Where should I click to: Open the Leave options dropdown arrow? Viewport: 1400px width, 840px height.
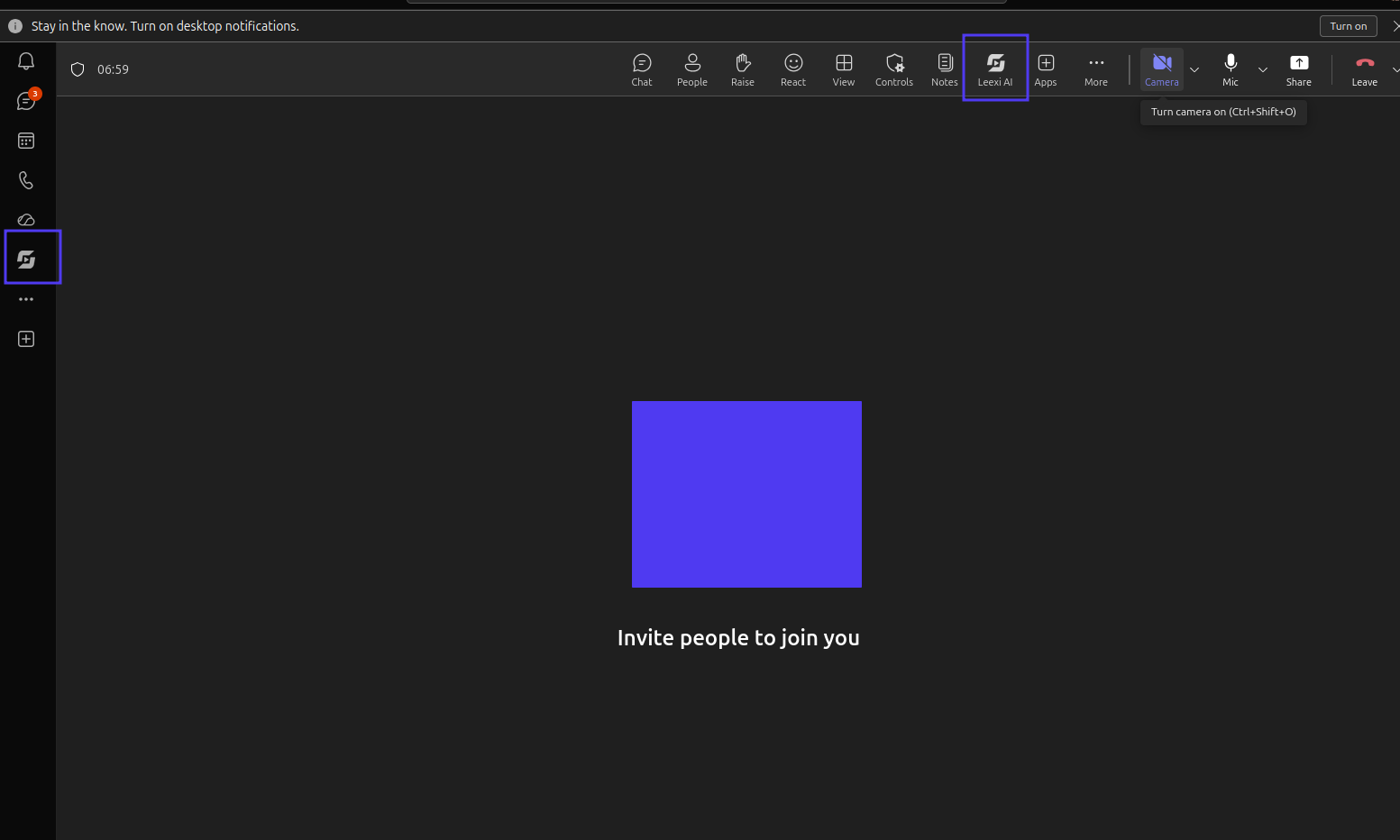coord(1395,69)
